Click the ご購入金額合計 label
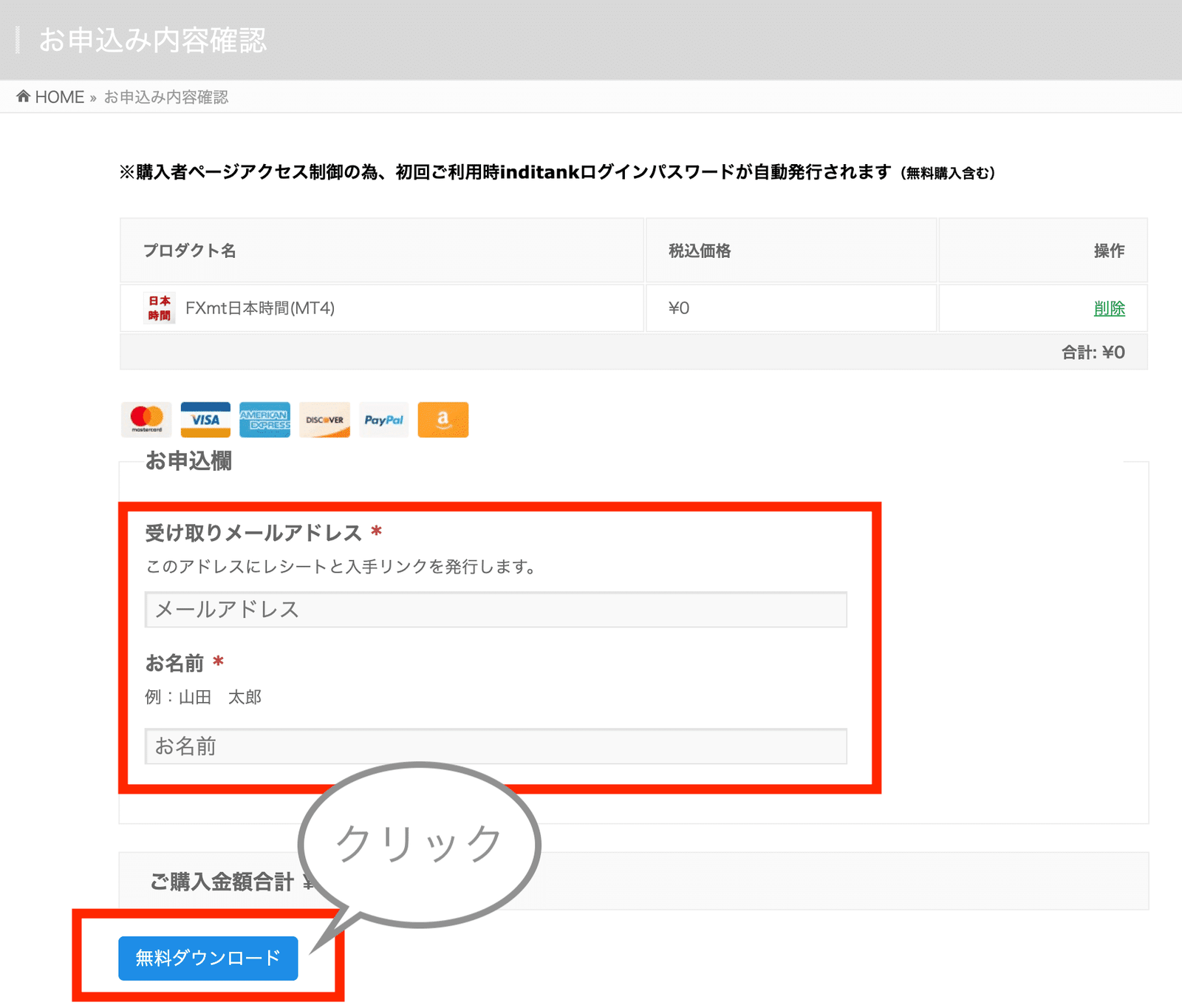The width and height of the screenshot is (1182, 1008). (x=222, y=882)
